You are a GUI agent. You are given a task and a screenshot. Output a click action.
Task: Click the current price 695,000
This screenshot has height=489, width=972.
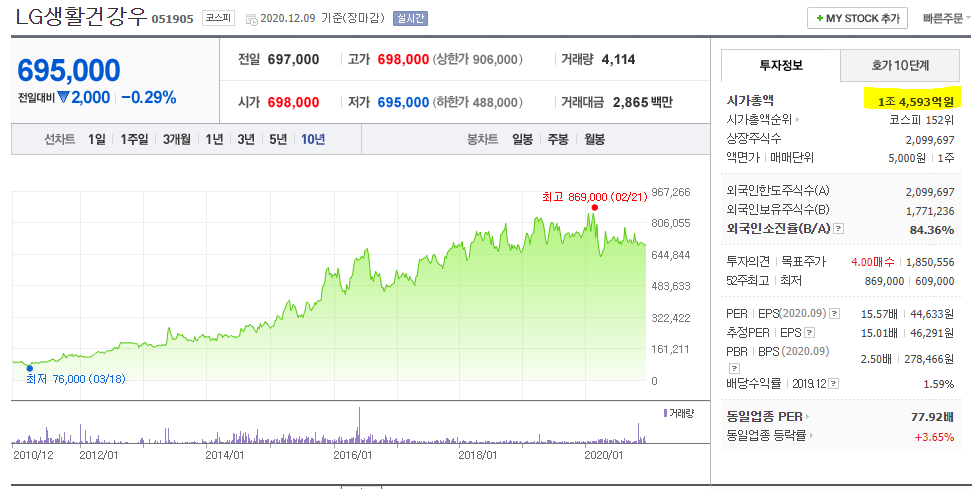pos(69,71)
